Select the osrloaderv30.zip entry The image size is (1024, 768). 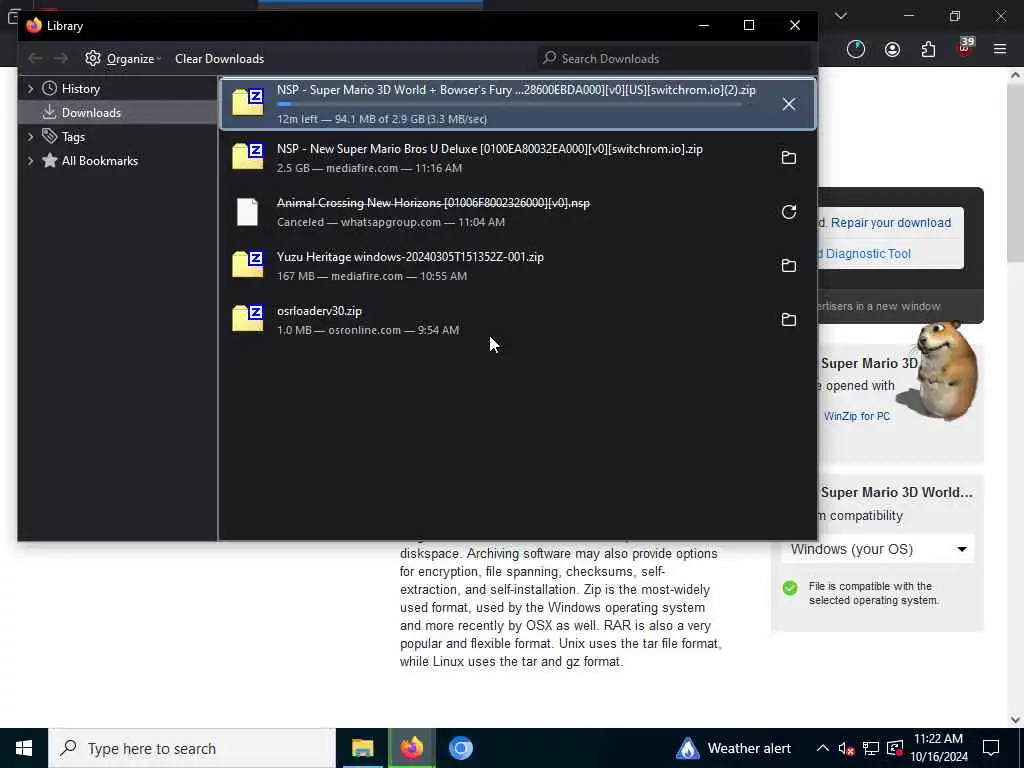[518, 320]
